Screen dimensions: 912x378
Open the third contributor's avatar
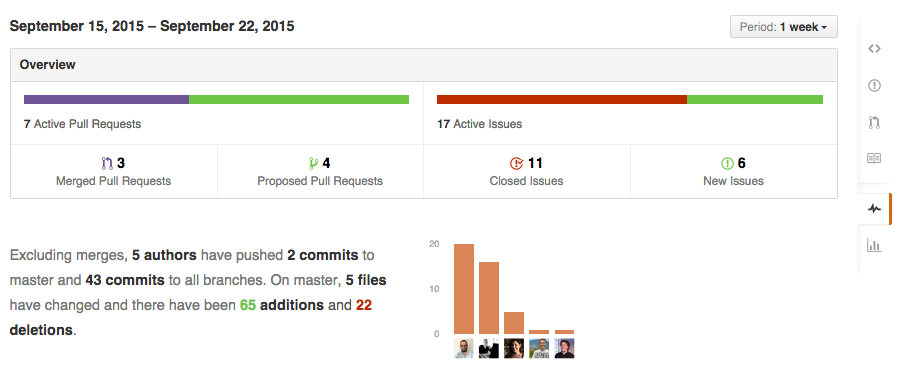coord(514,348)
